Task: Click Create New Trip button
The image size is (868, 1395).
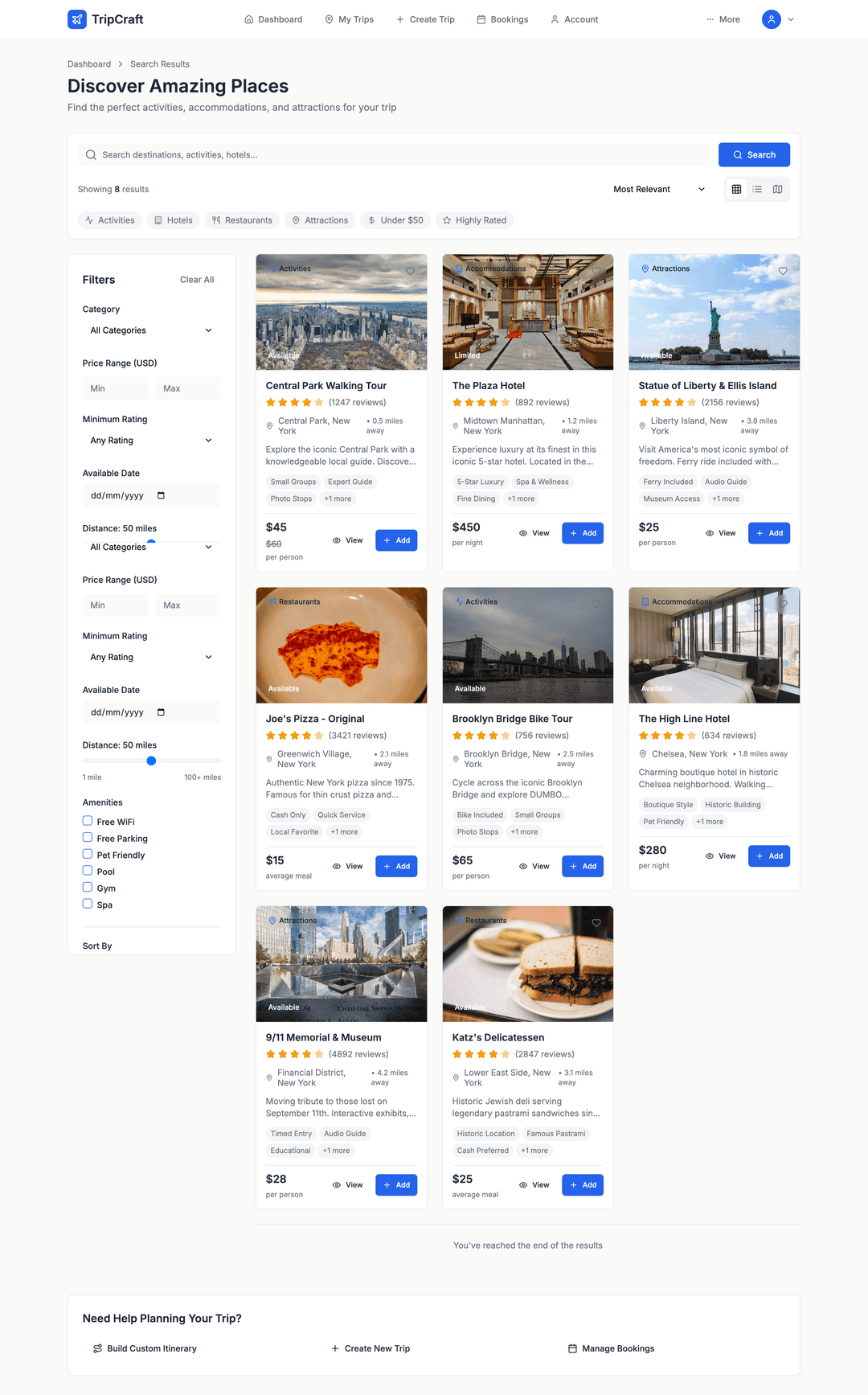Action: 371,1348
